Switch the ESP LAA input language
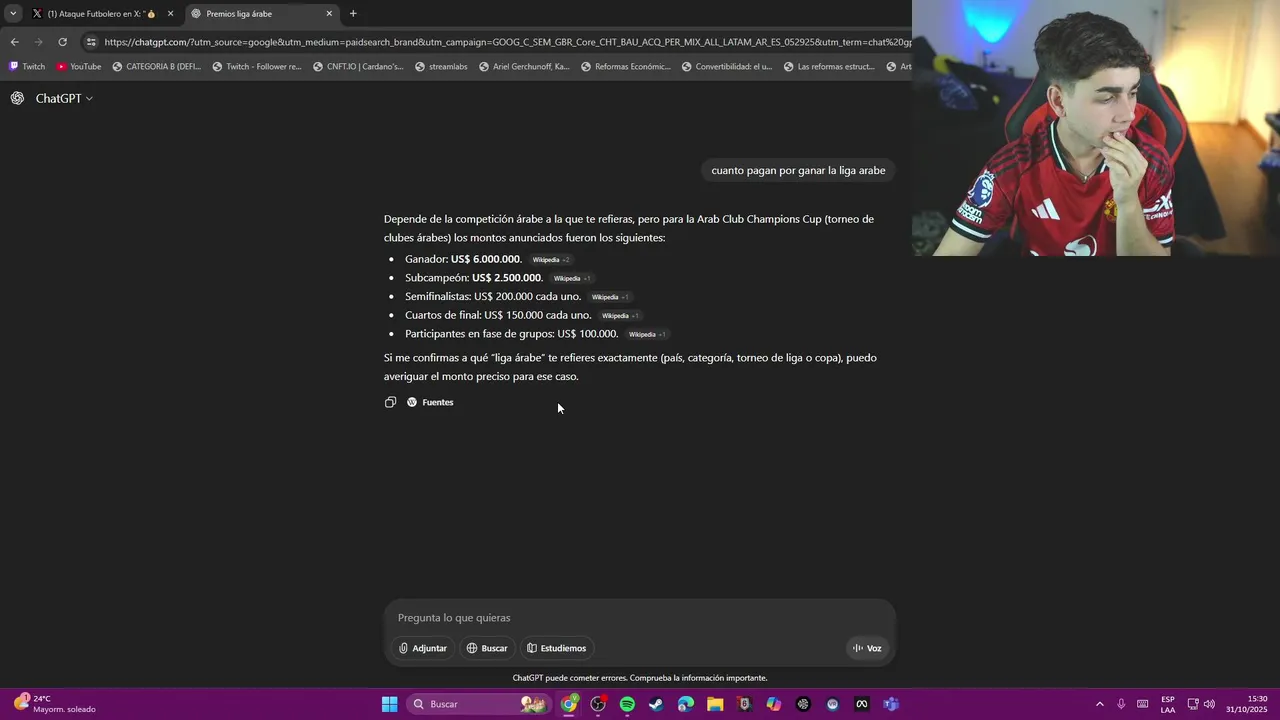The image size is (1280, 720). pos(1168,704)
